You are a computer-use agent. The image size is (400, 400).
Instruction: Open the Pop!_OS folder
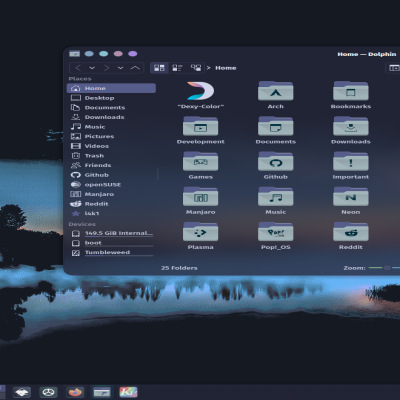pyautogui.click(x=275, y=231)
